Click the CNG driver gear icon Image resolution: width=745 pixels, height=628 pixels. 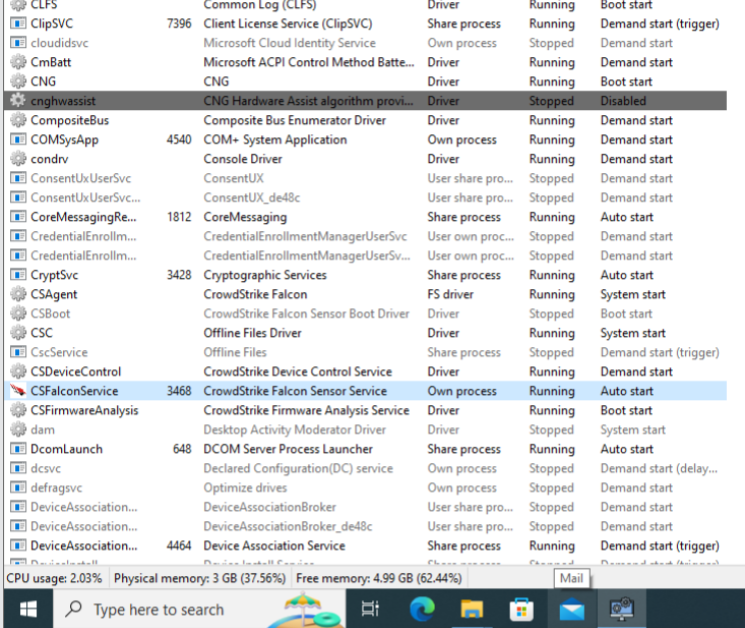[x=18, y=81]
